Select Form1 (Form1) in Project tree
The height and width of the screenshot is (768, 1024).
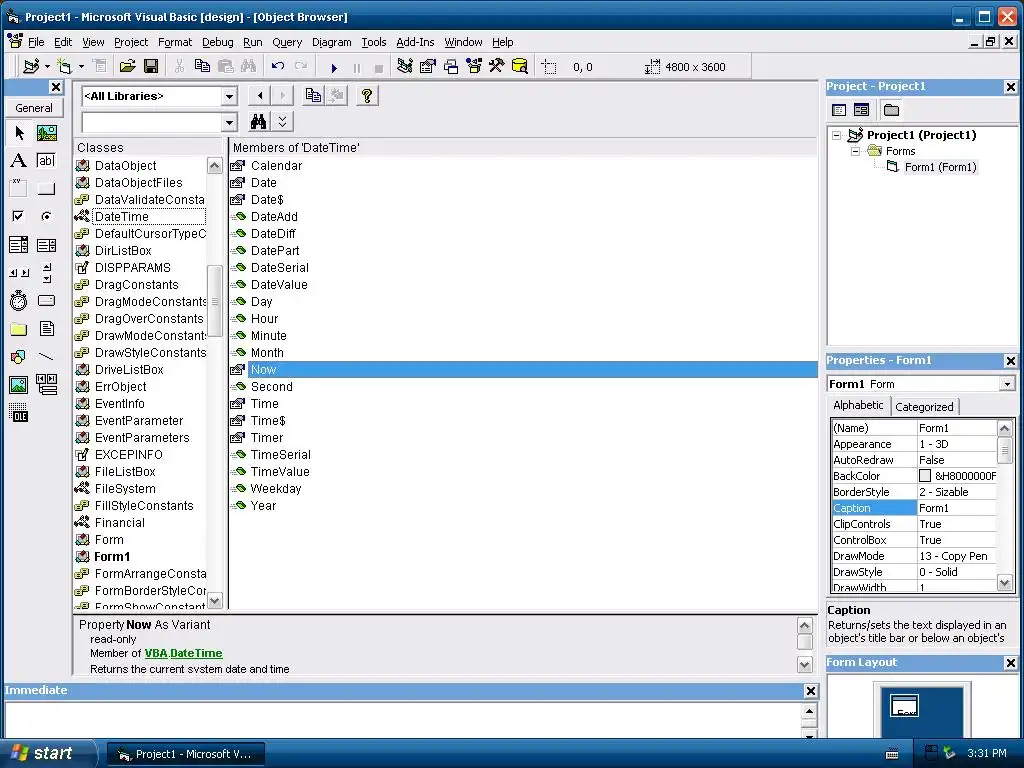tap(940, 167)
